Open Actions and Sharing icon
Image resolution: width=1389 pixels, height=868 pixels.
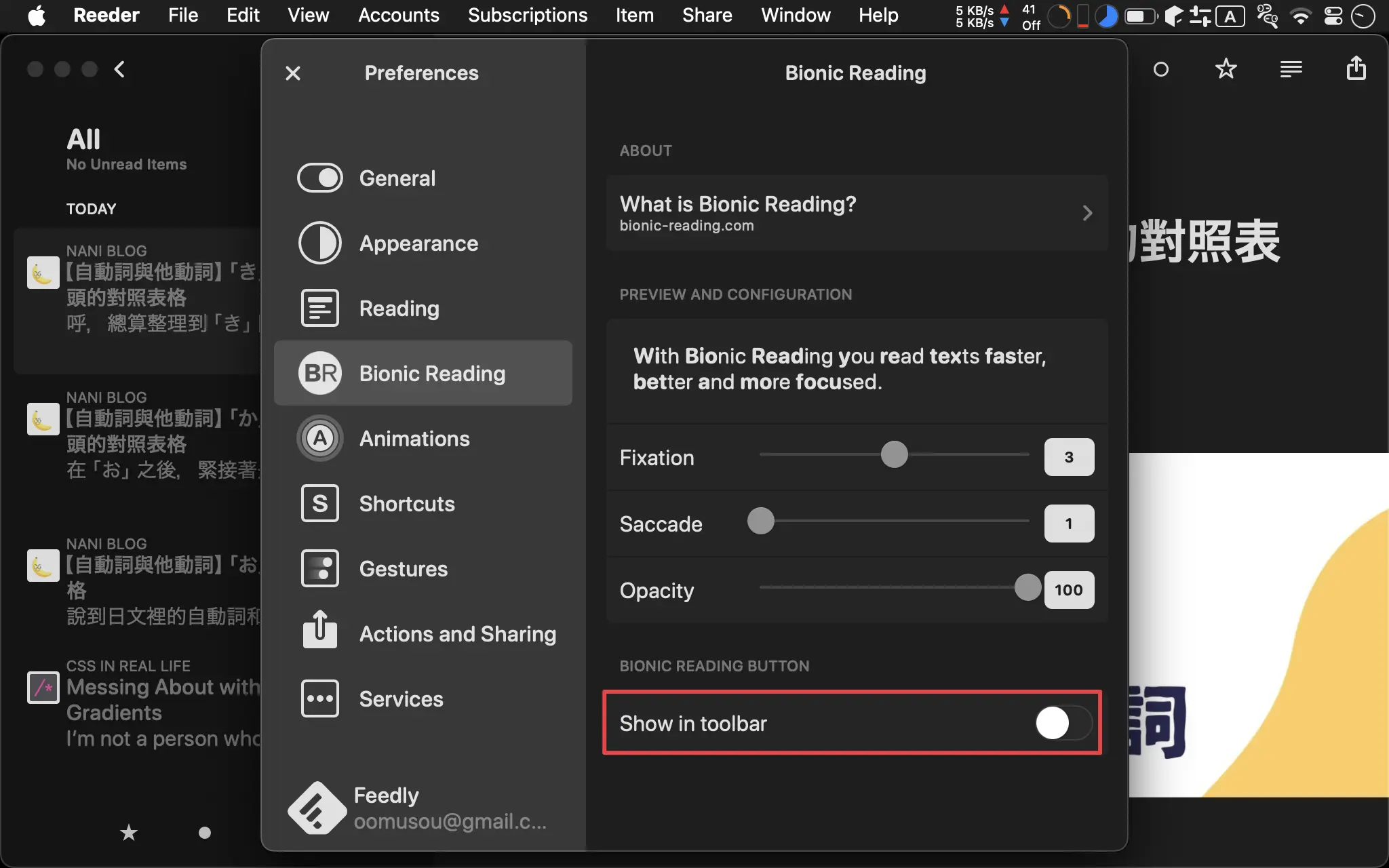tap(319, 629)
